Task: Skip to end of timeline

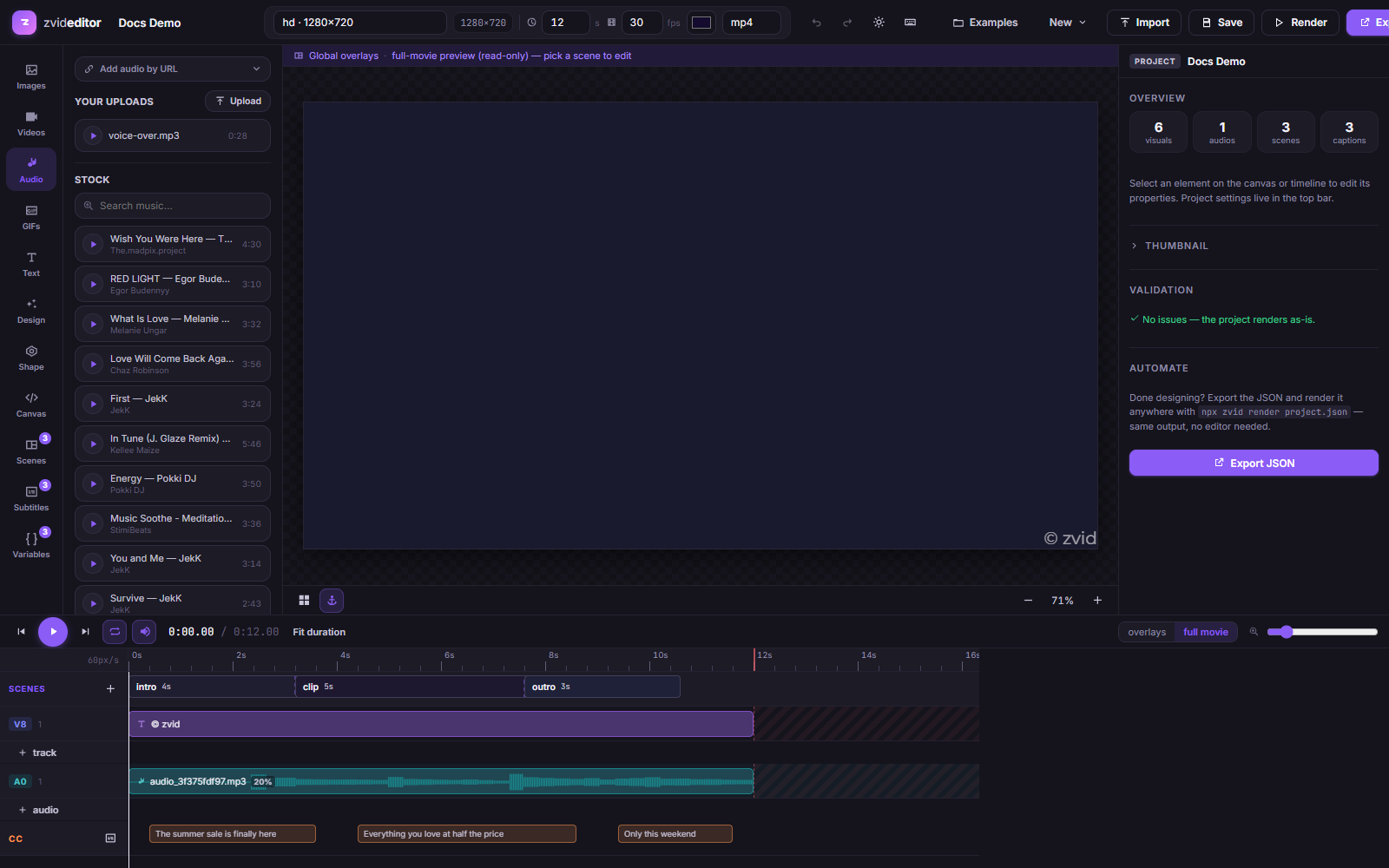Action: [85, 632]
